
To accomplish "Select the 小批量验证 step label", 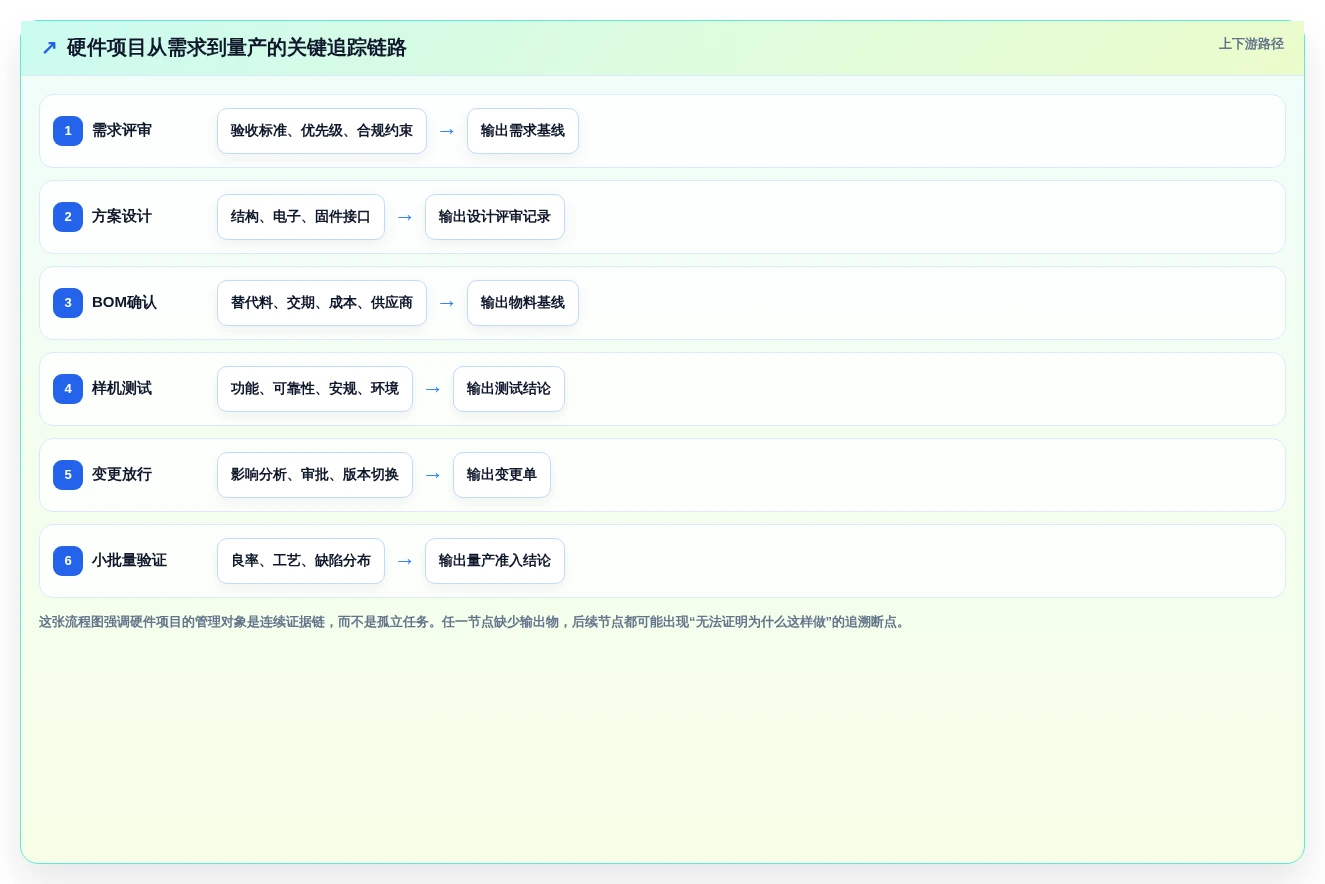I will pyautogui.click(x=129, y=561).
